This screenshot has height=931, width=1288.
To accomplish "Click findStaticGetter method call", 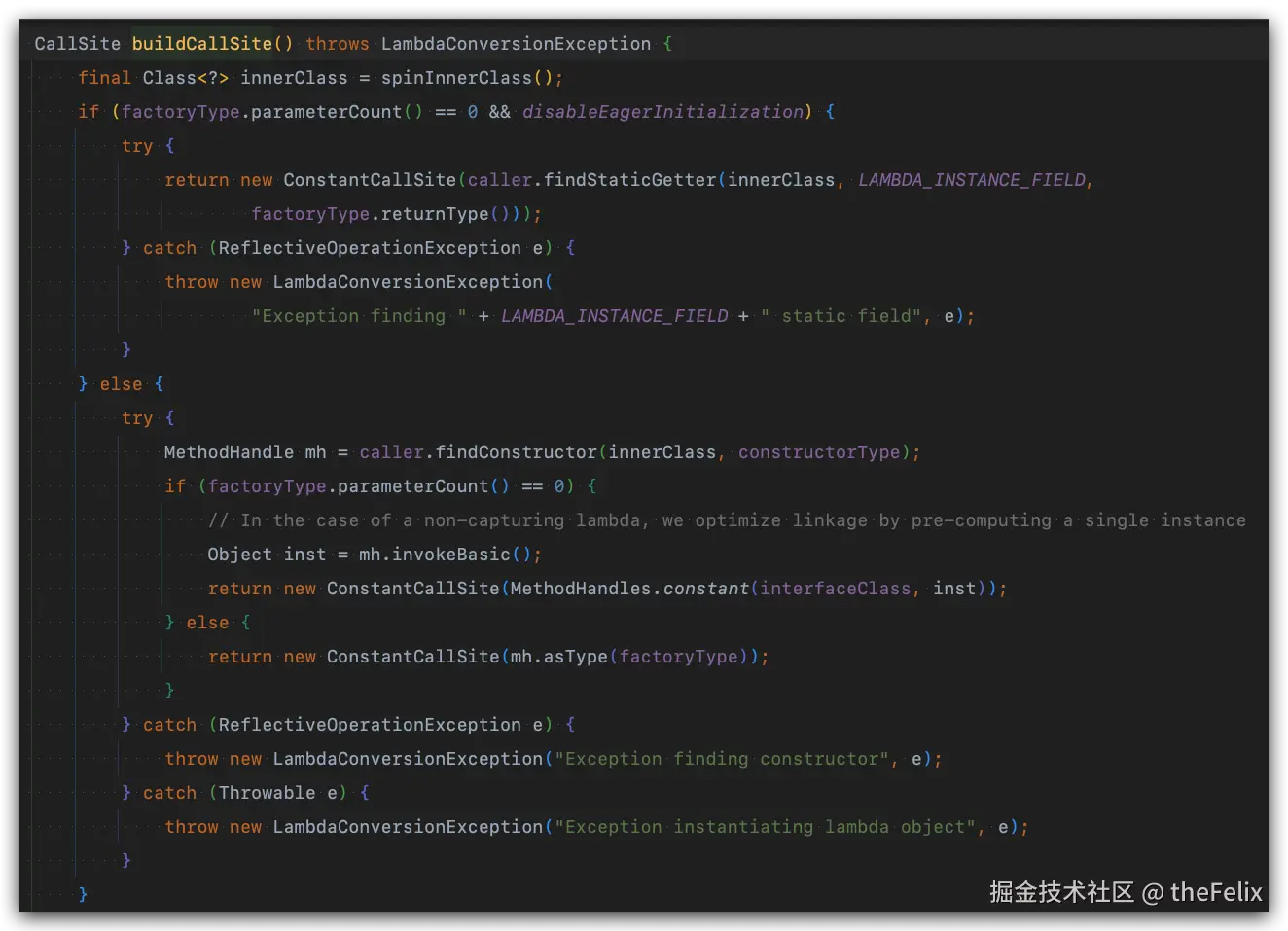I will click(630, 180).
